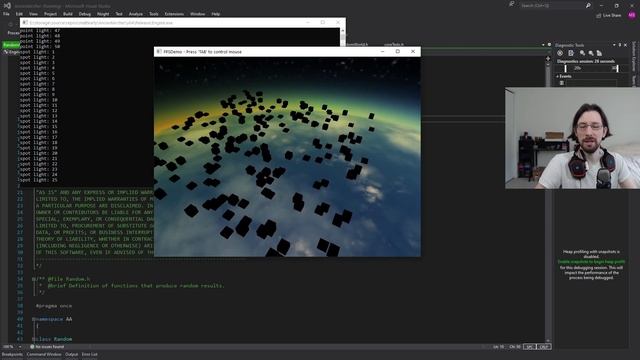The height and width of the screenshot is (360, 640).
Task: Click the FPSDemo window title bar
Action: [x=287, y=52]
